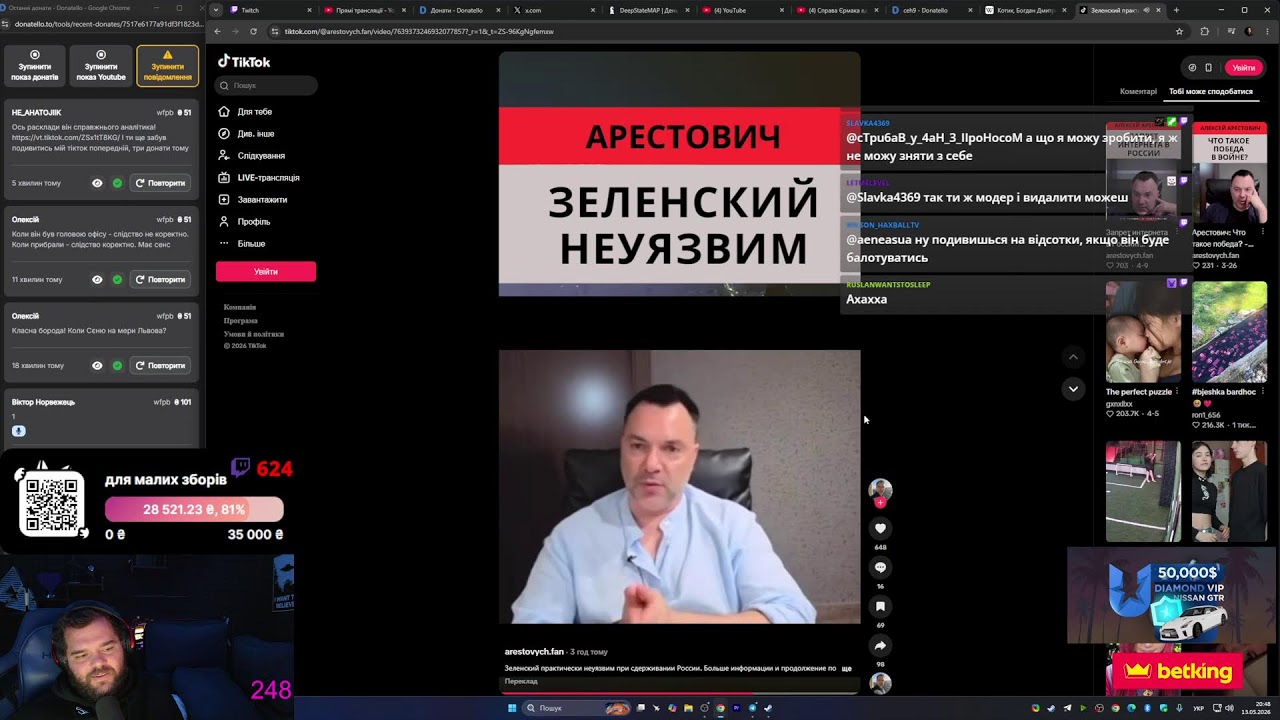Open the arestovych.fan author avatar beside the video
Viewport: 1280px width, 720px height.
pos(880,489)
